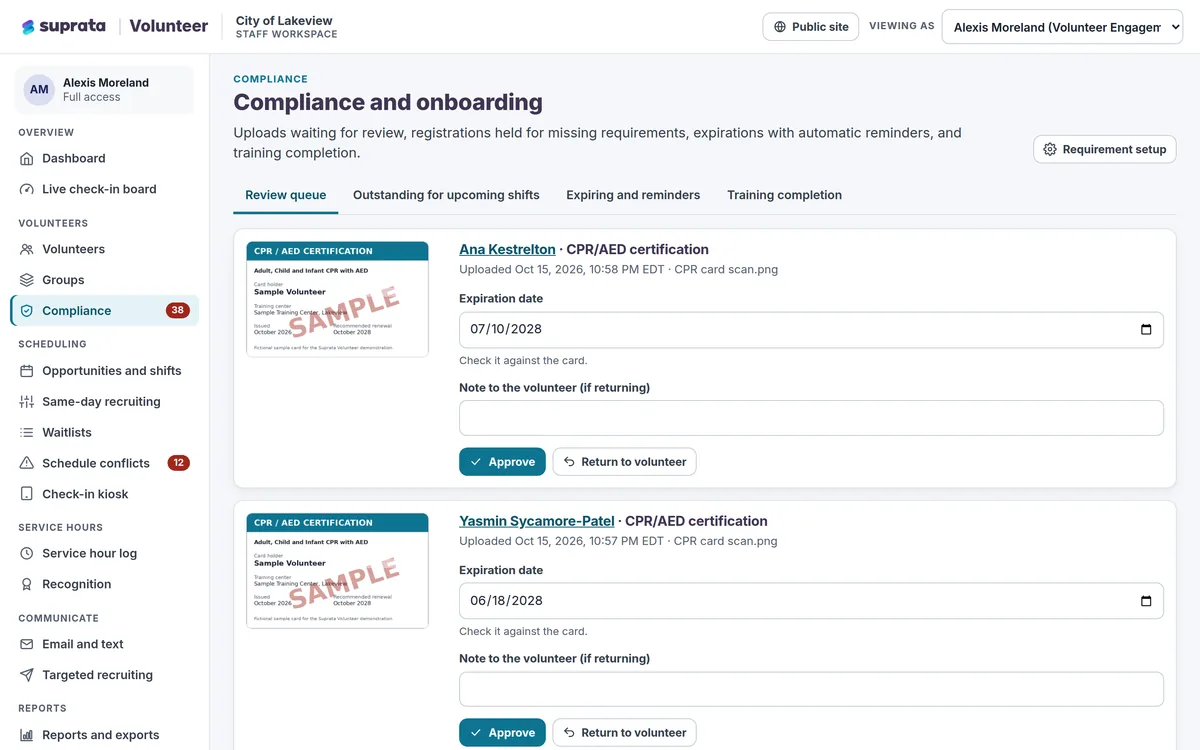The height and width of the screenshot is (750, 1200).
Task: Open the Expiring and reminders tab
Action: (633, 195)
